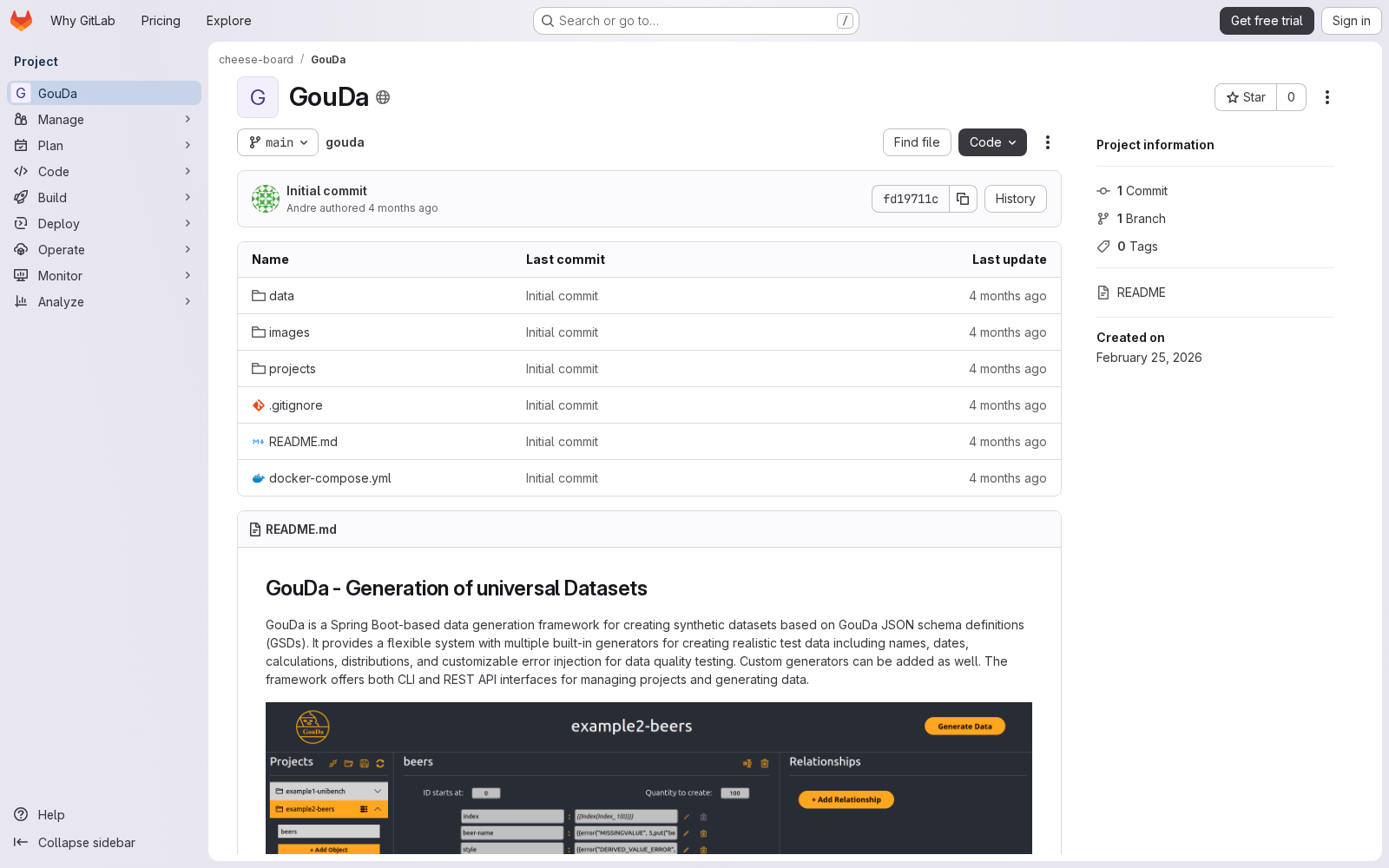Click the README screenshot image of example2-beers
The image size is (1389, 868).
[648, 779]
